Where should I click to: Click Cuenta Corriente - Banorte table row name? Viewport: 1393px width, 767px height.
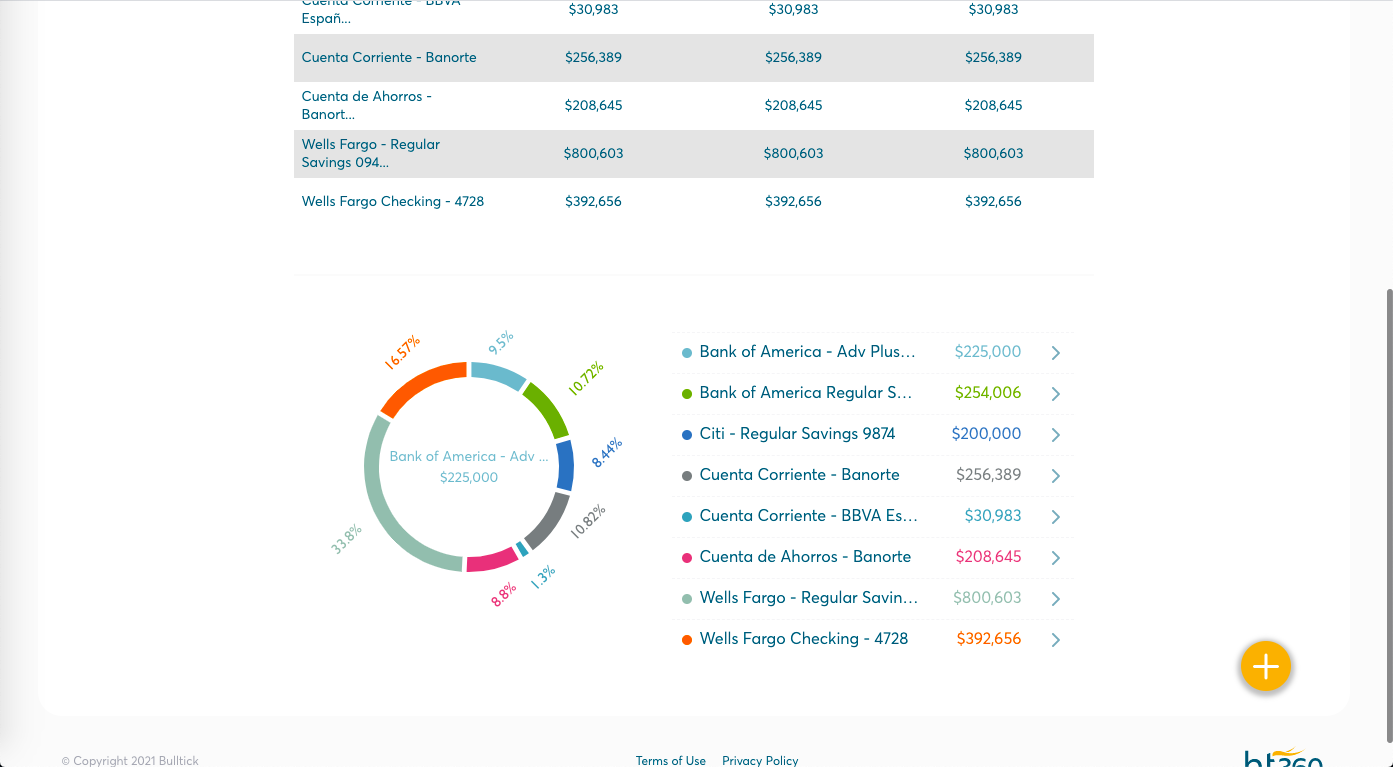click(389, 57)
